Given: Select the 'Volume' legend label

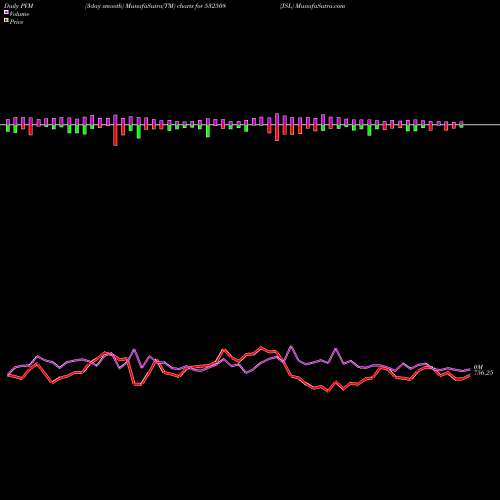Looking at the screenshot, I should [19, 14].
